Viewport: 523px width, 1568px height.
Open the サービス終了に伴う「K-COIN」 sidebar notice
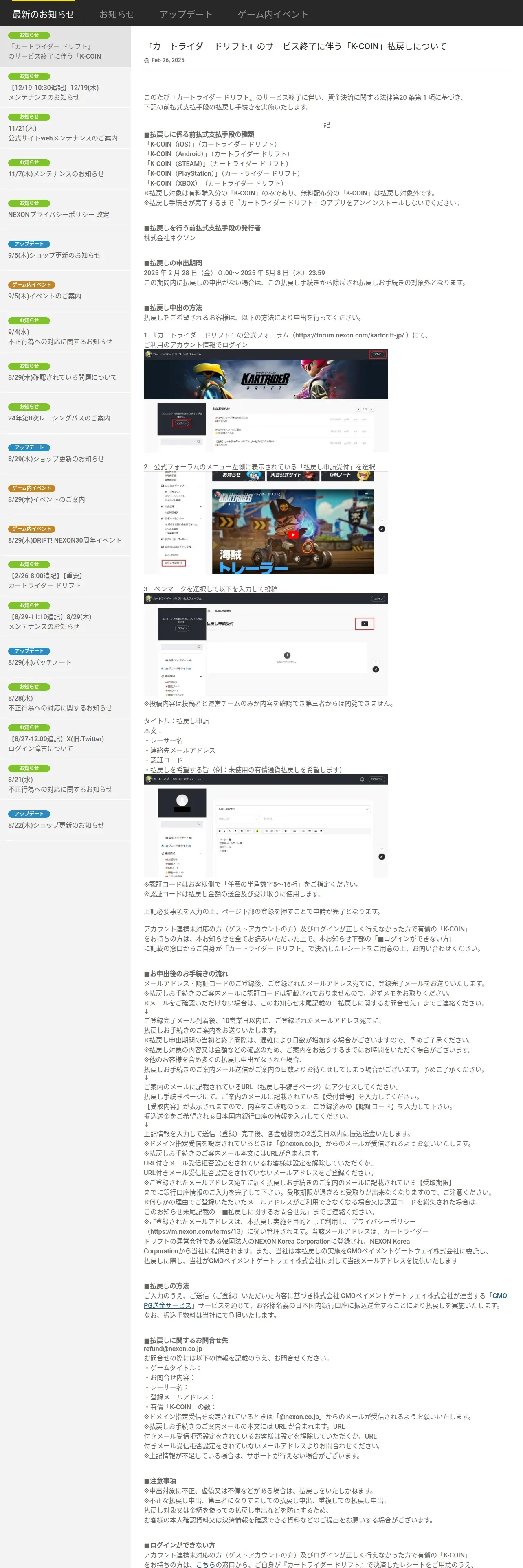click(65, 46)
